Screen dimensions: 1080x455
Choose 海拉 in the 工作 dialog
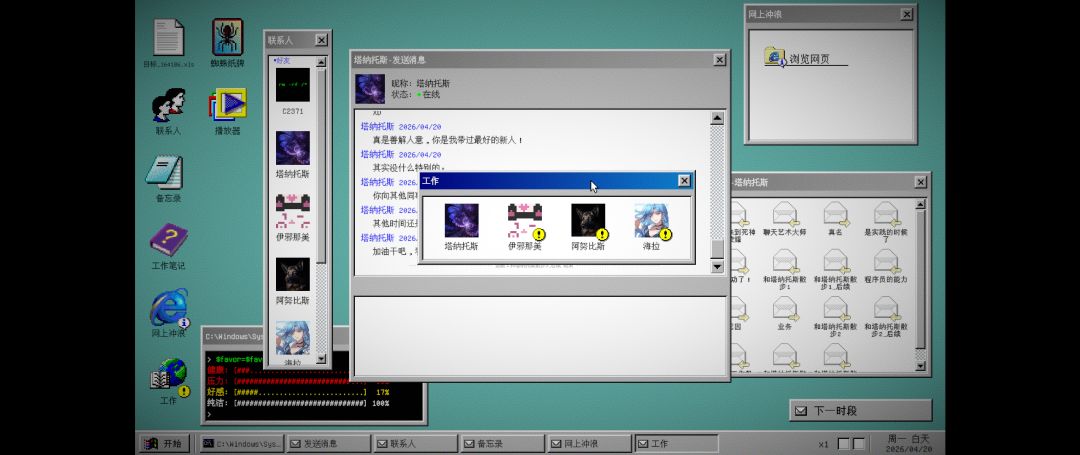coord(652,226)
